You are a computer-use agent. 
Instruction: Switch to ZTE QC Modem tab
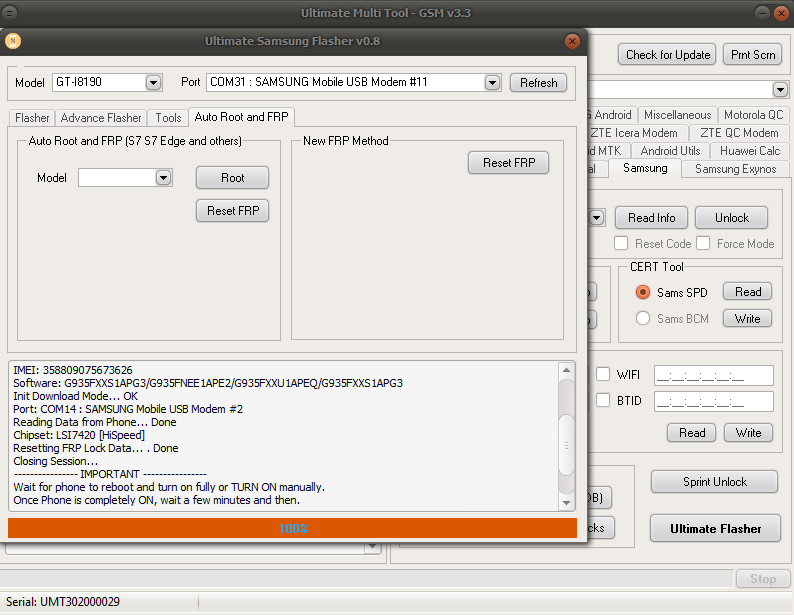[x=739, y=133]
